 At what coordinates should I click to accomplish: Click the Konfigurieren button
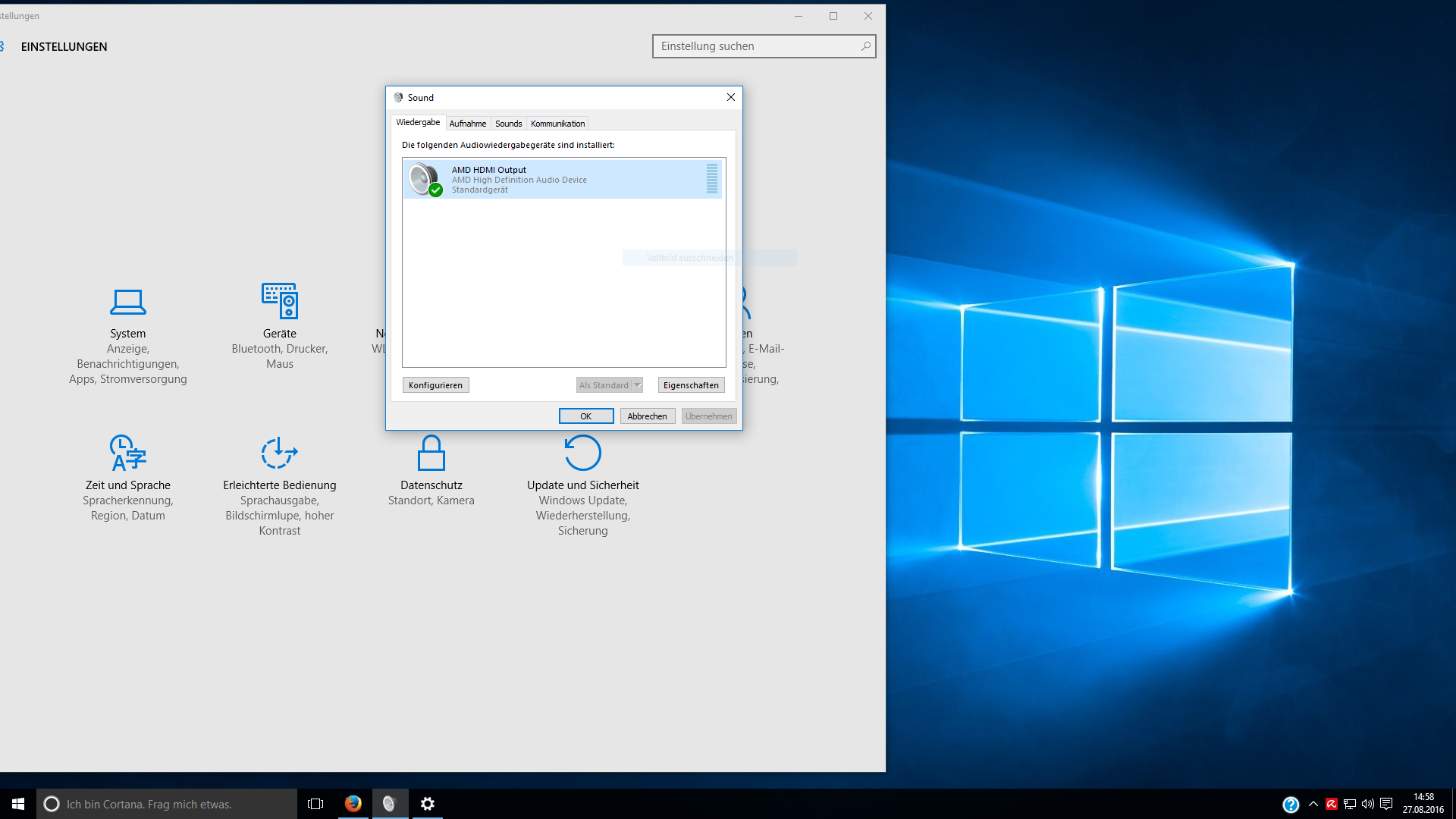(435, 385)
